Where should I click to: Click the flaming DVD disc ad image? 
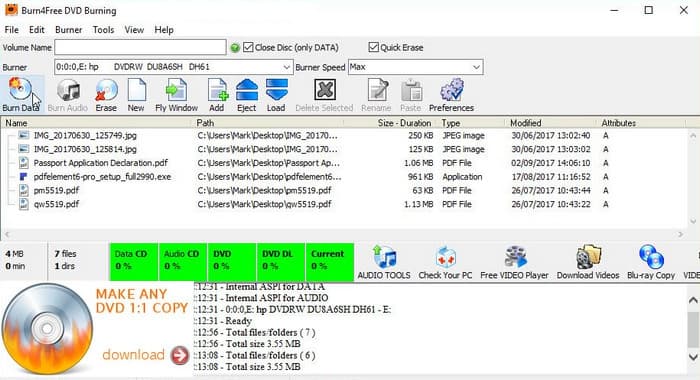click(47, 329)
